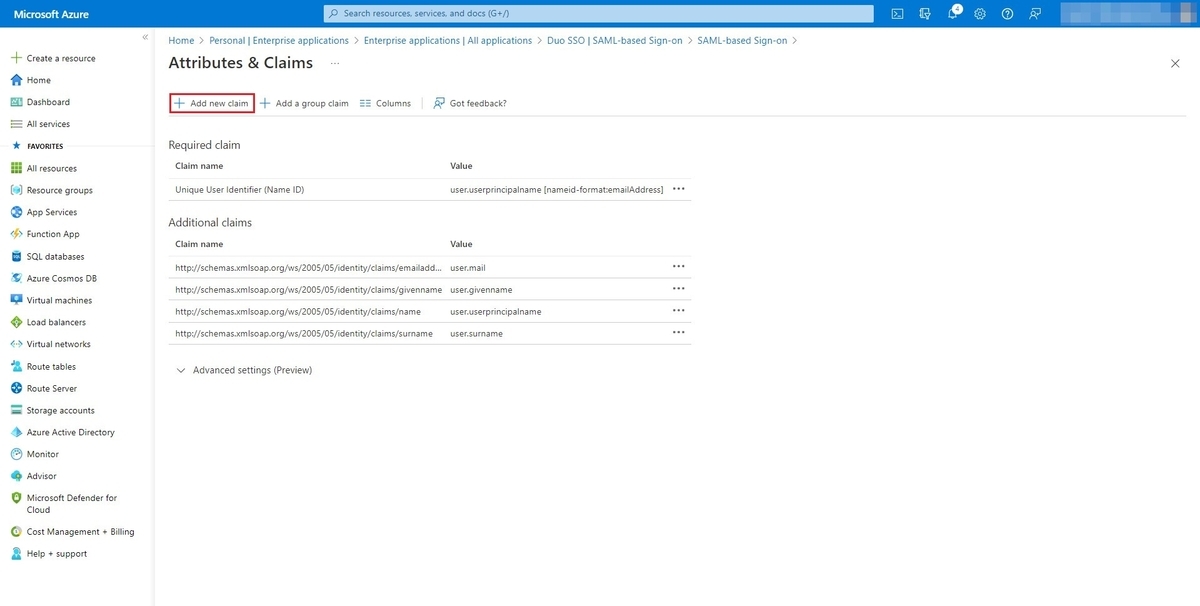
Task: Open portal settings gear icon
Action: pos(980,14)
